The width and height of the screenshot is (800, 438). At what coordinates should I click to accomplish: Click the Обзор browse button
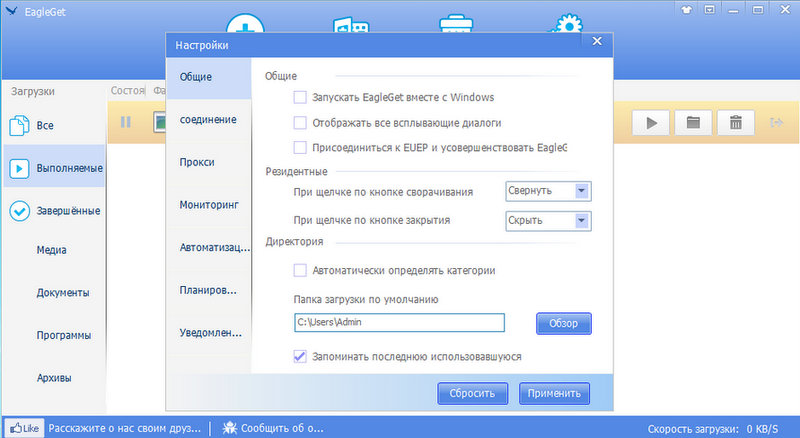[x=564, y=324]
